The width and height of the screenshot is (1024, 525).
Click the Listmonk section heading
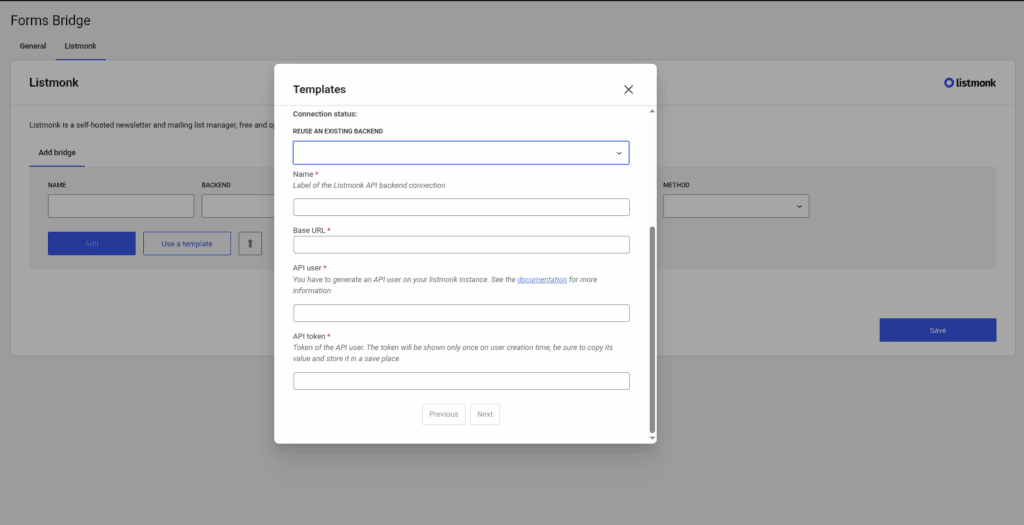[54, 83]
